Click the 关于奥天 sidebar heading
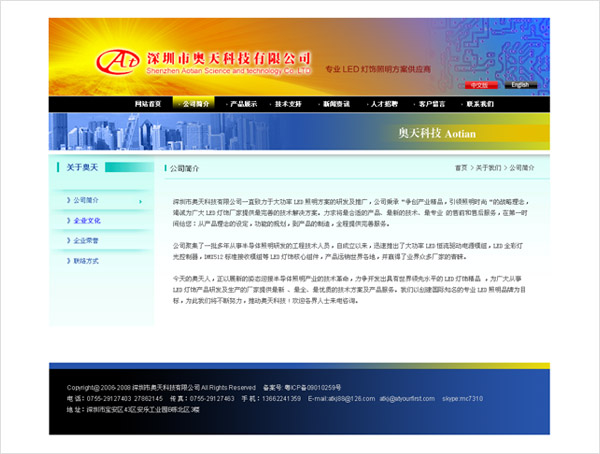Image resolution: width=600 pixels, height=454 pixels. (x=82, y=167)
